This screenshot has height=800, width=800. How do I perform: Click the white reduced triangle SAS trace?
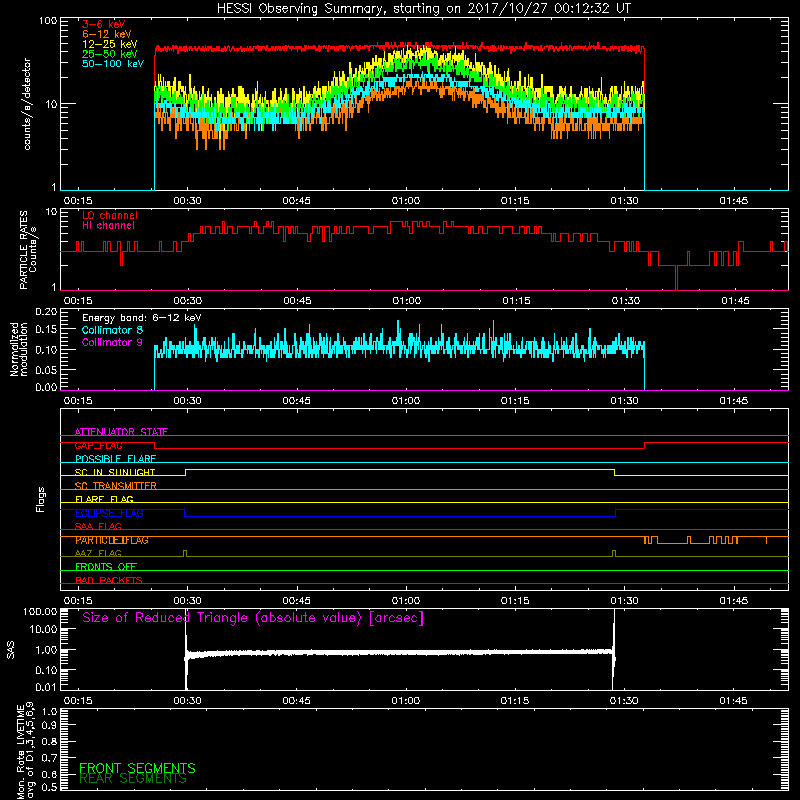(x=399, y=653)
